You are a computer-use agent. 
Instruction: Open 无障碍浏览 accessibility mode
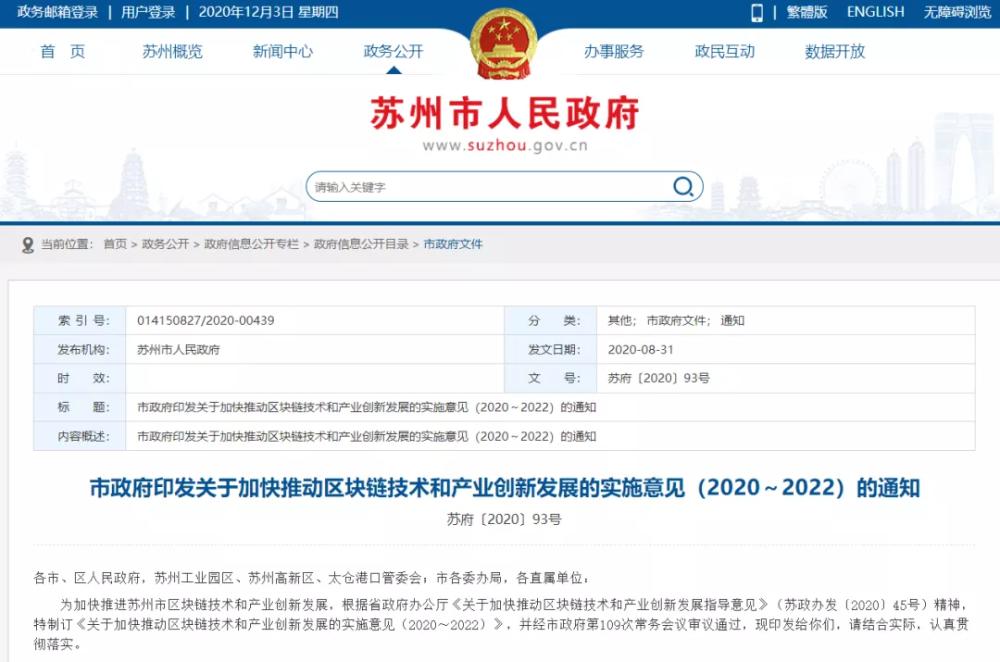956,12
